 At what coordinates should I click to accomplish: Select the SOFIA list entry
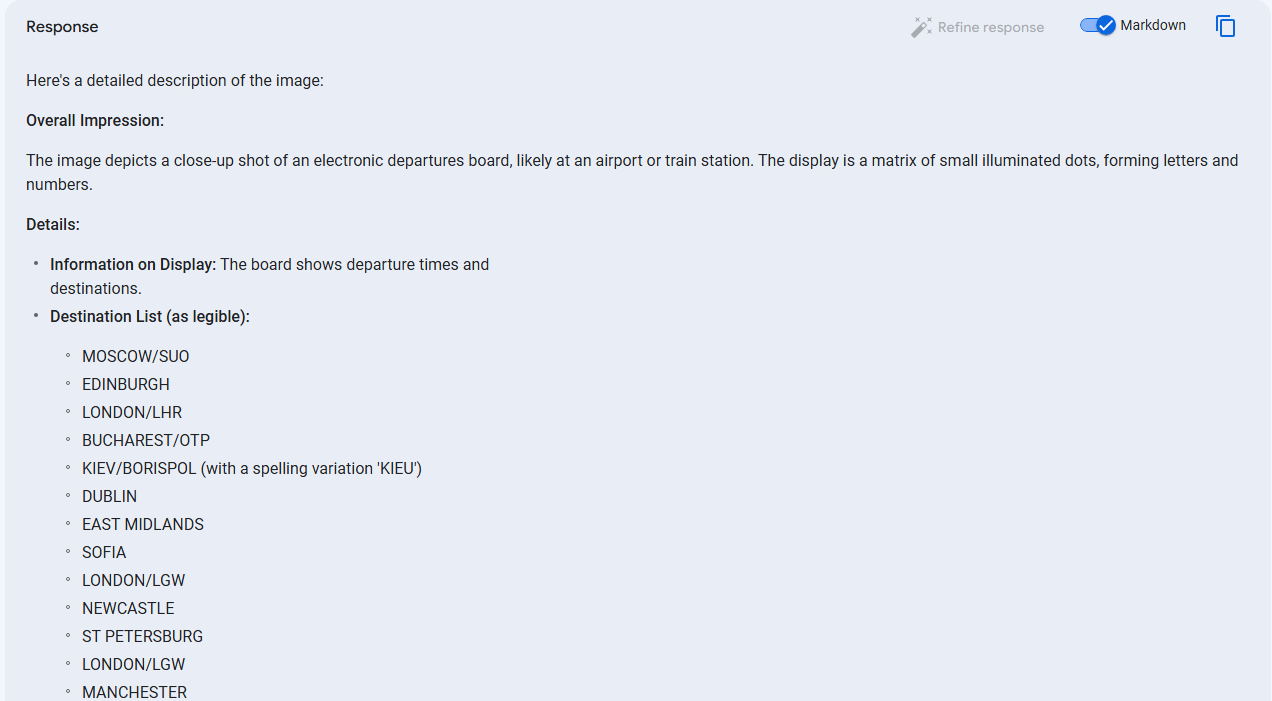pos(104,553)
